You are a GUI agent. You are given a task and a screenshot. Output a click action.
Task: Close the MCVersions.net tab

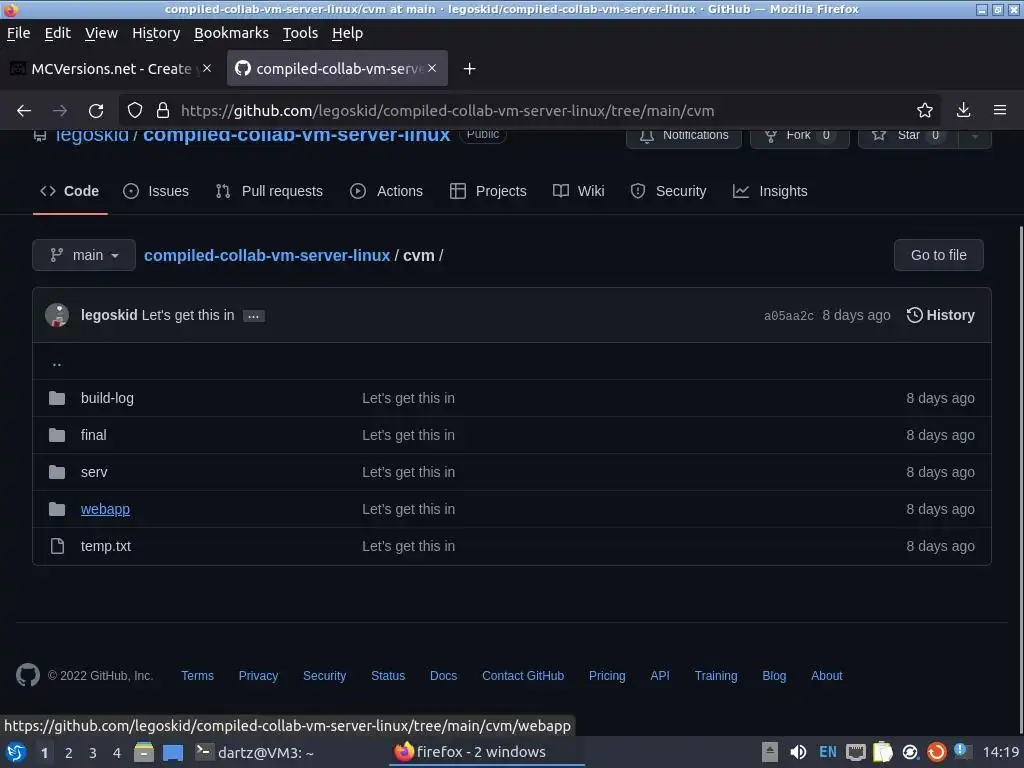click(207, 68)
